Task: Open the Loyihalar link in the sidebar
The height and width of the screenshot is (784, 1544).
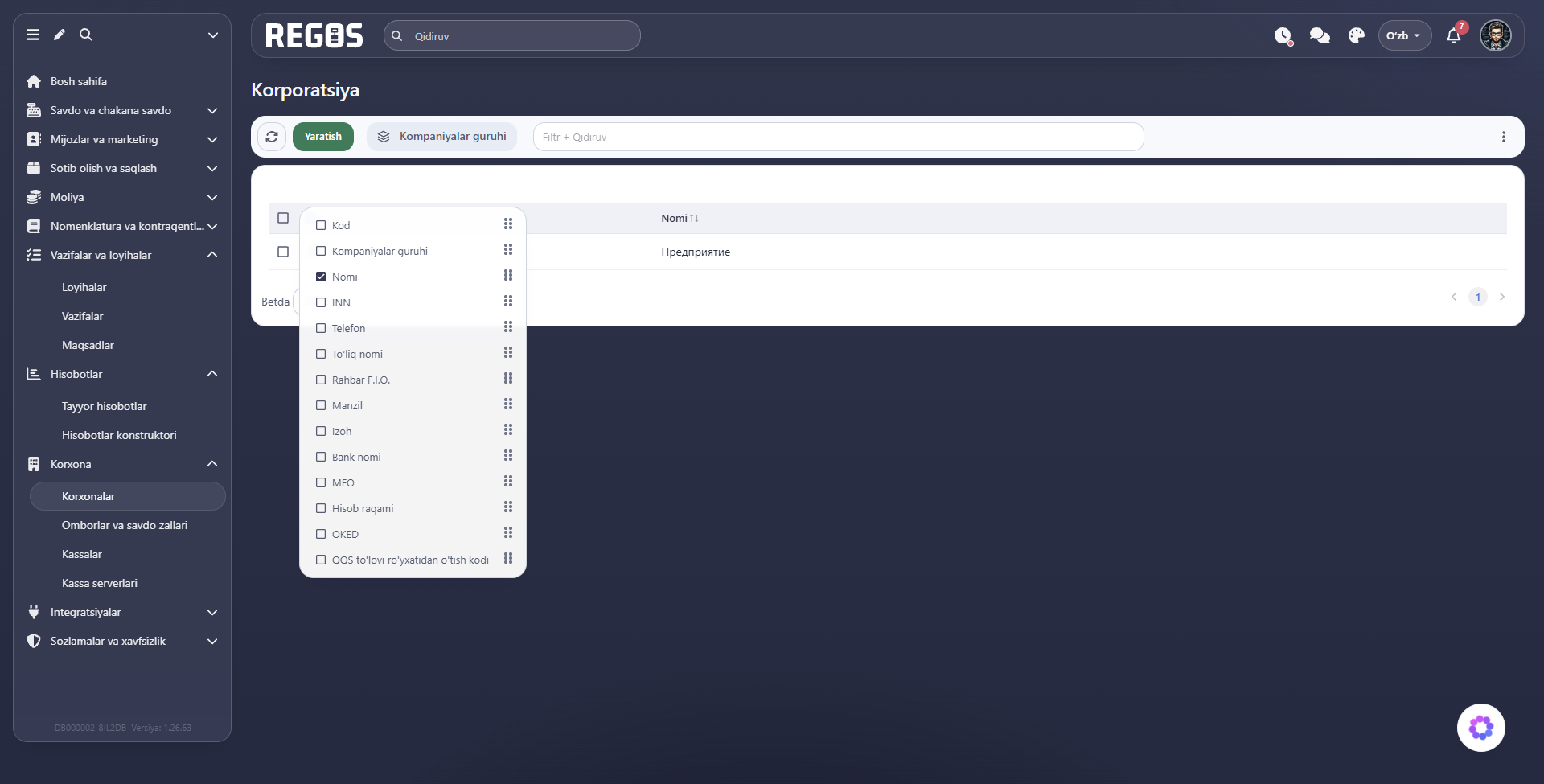Action: (84, 287)
